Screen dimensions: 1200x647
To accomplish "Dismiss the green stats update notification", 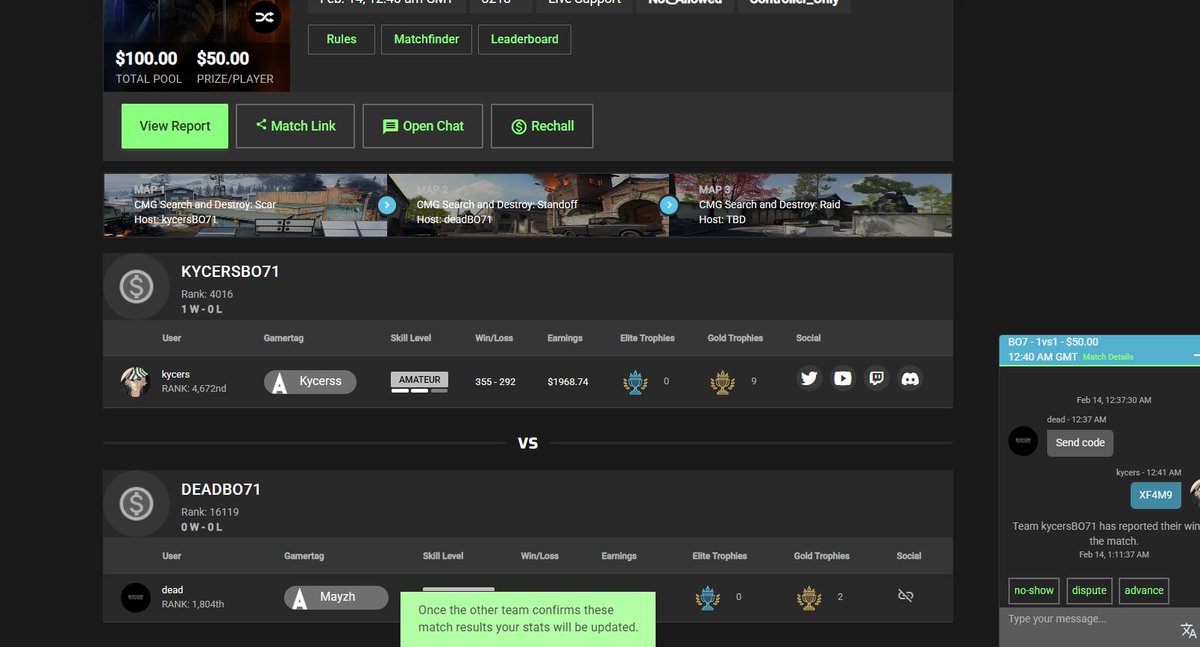I will [x=528, y=619].
